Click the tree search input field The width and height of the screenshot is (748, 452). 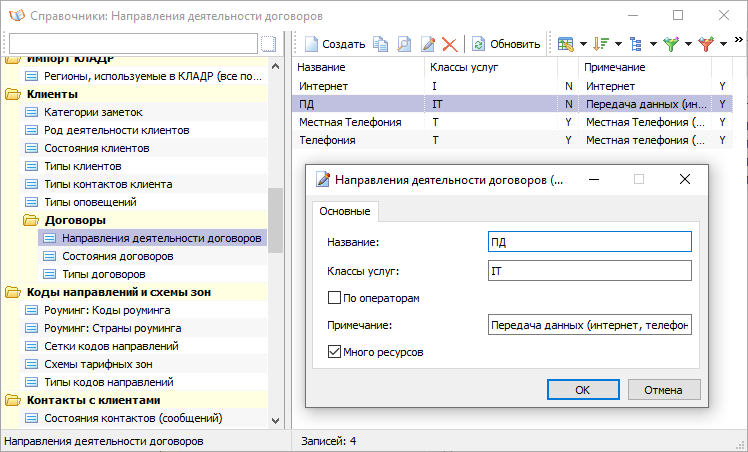coord(133,44)
